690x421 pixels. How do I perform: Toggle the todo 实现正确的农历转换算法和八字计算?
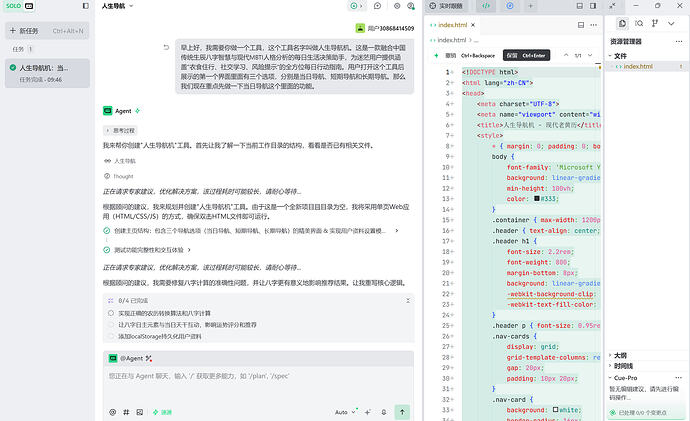(x=111, y=313)
